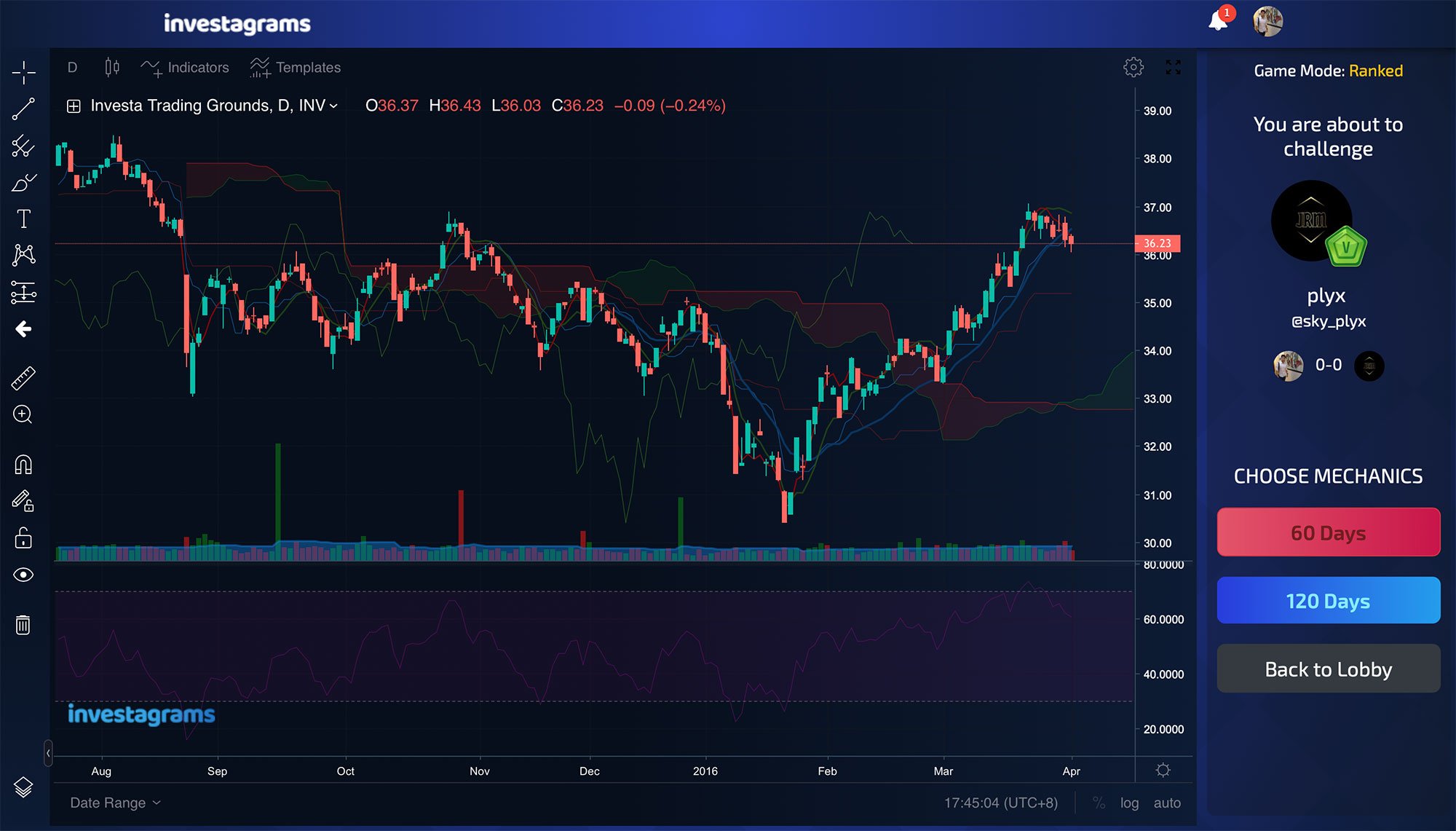Screen dimensions: 1456x831
Task: Open the Date Range dropdown
Action: point(115,803)
